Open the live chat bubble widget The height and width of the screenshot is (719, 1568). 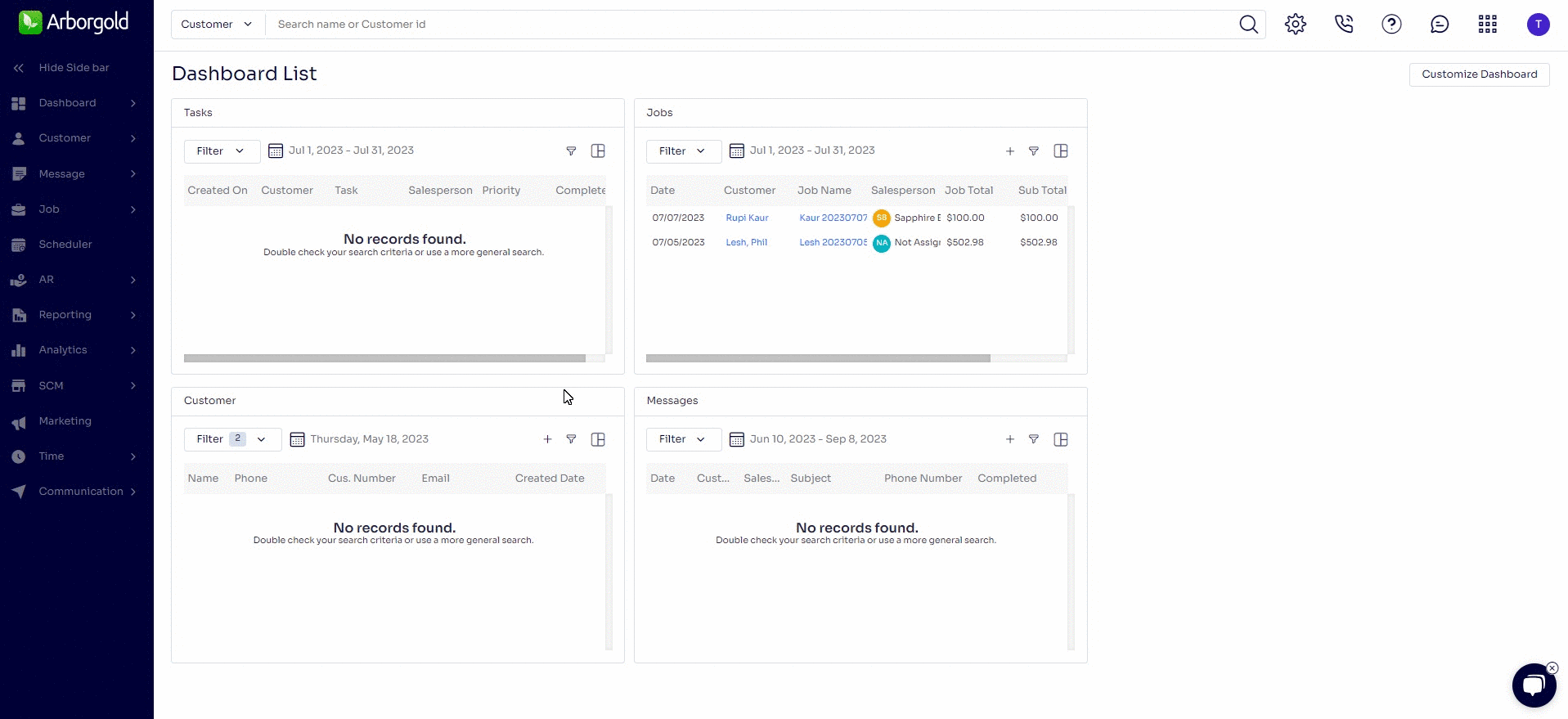coord(1533,685)
